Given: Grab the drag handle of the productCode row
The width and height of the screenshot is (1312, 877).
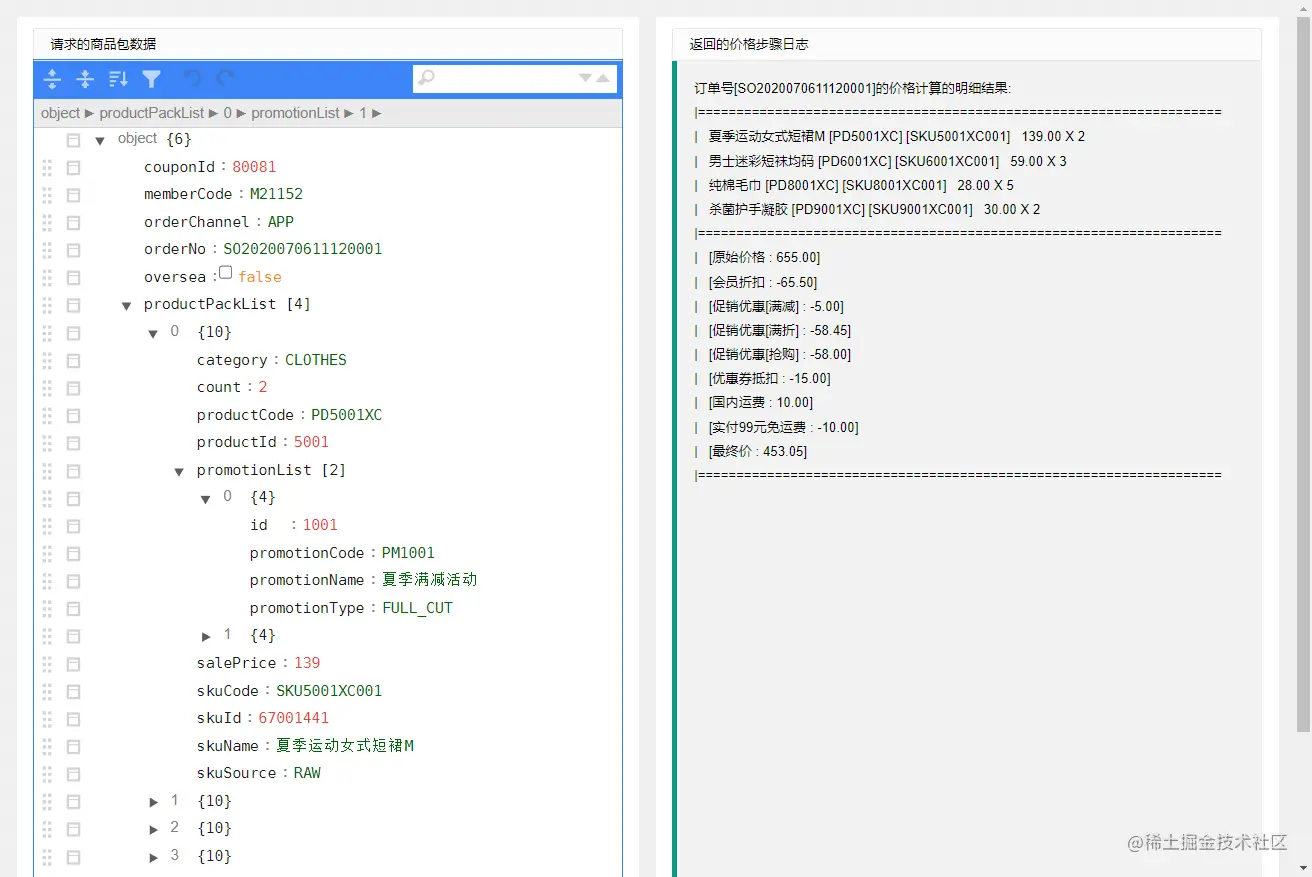Looking at the screenshot, I should (47, 415).
